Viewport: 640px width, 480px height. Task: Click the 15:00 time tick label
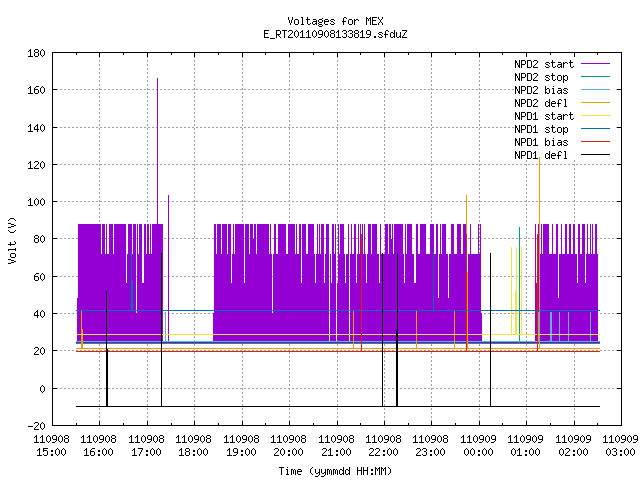51,452
